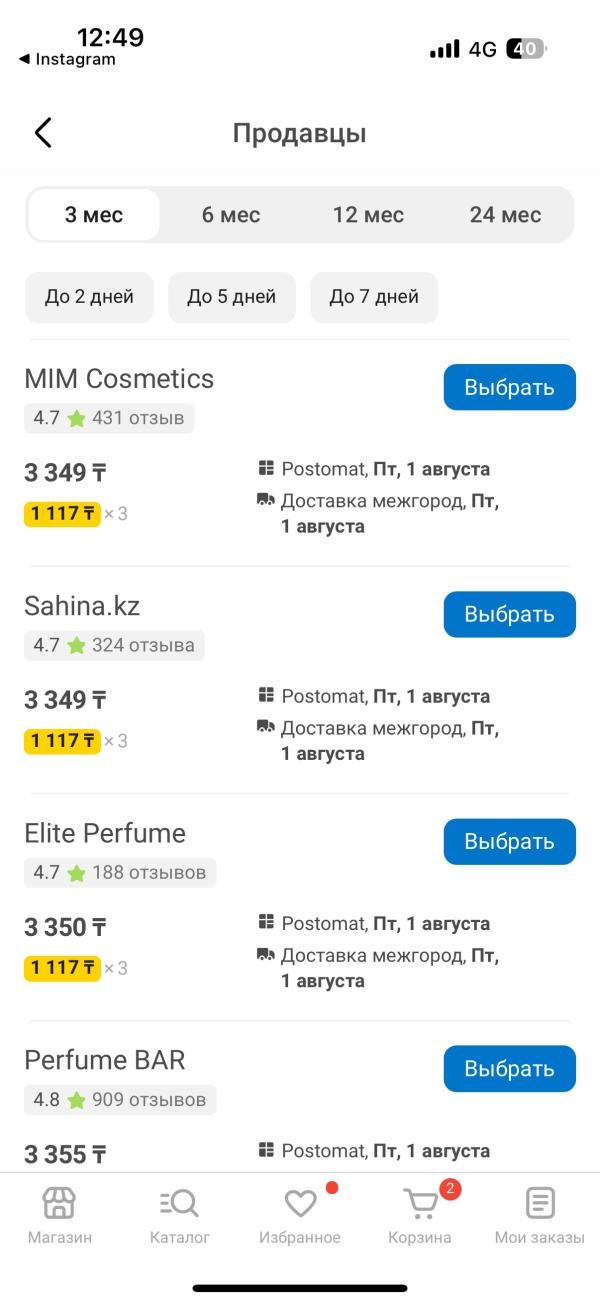
Task: Filter delivery by До 7 дней
Action: point(374,297)
